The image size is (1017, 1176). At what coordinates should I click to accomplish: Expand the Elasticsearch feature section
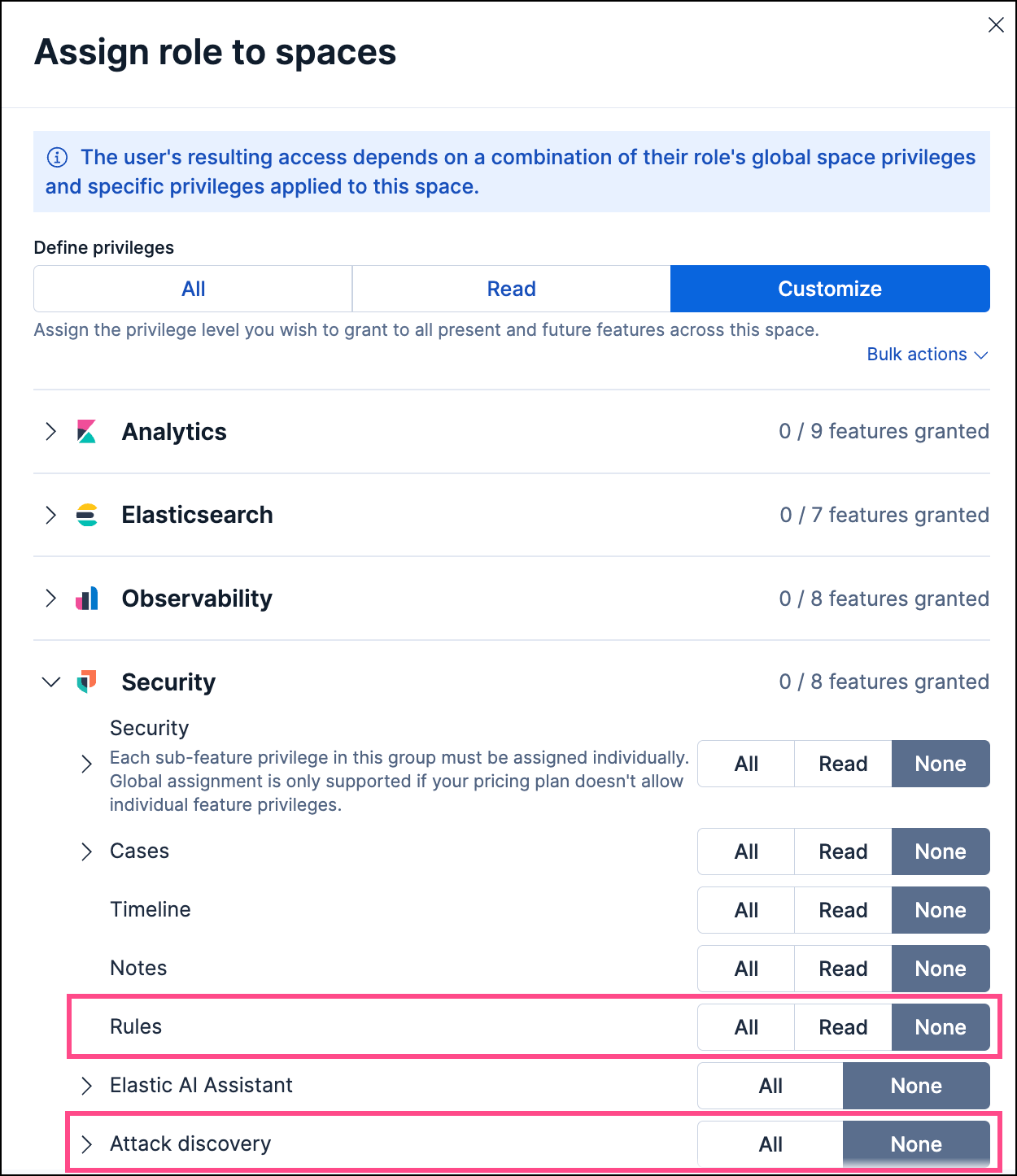(51, 515)
